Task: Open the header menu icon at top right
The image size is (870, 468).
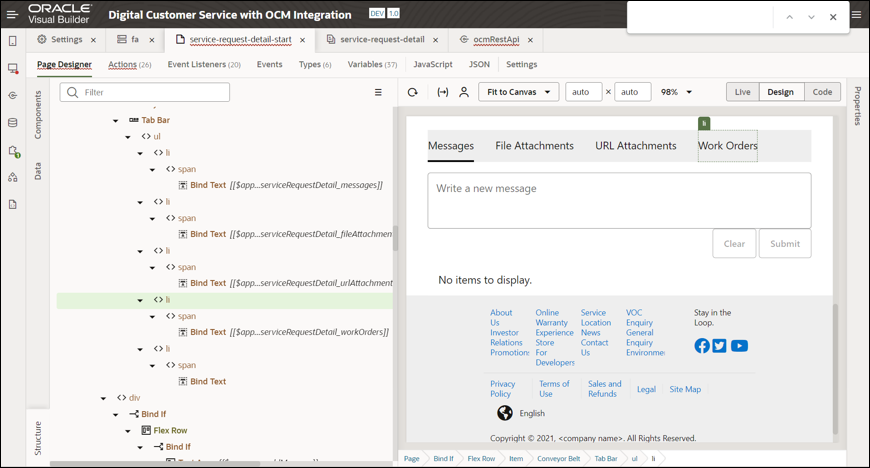Action: 857,14
